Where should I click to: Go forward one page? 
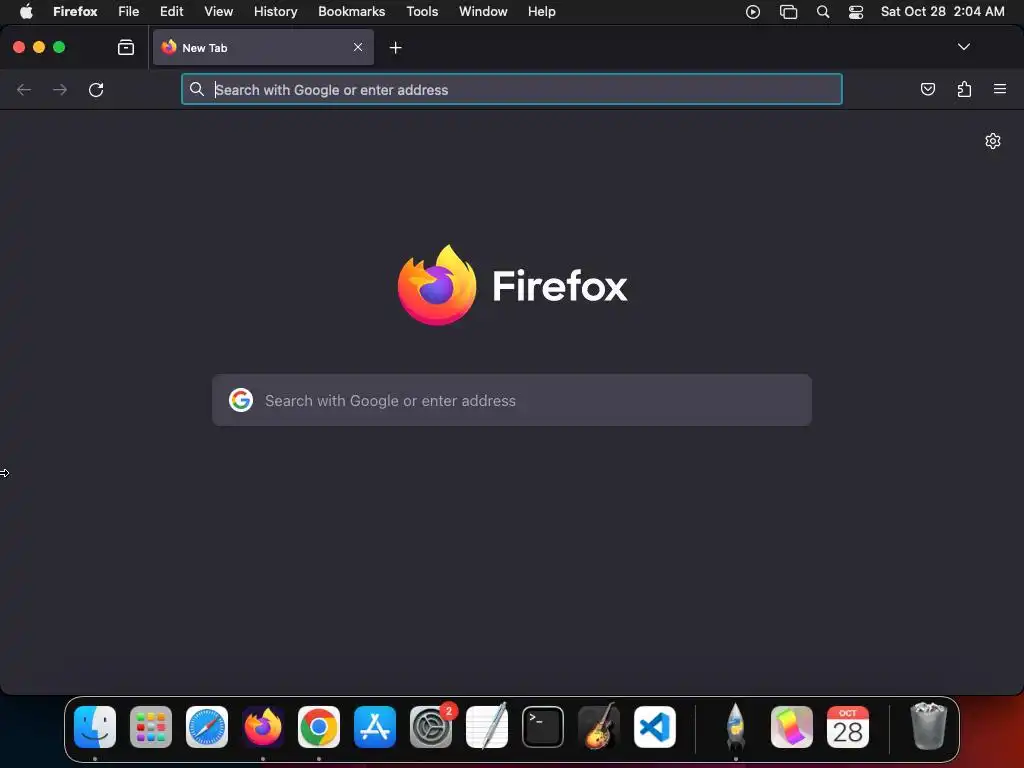(60, 89)
